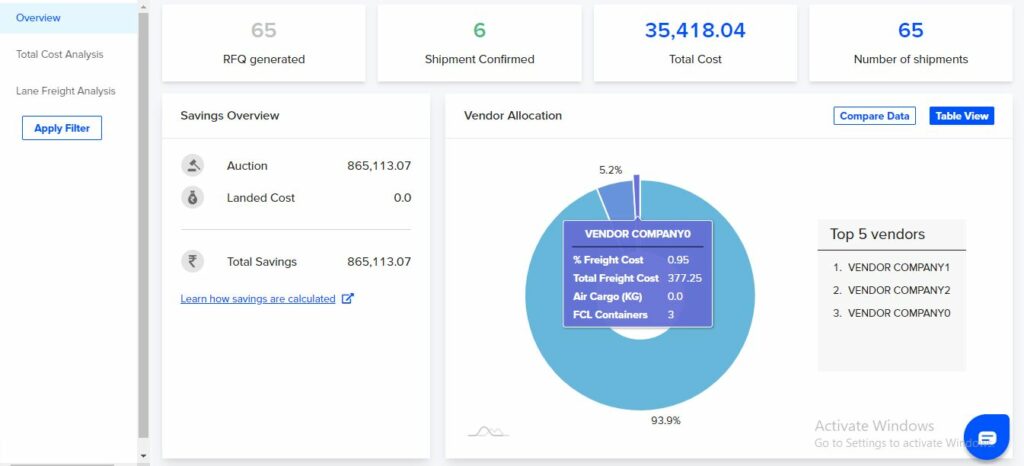Click the Auction gavel icon
This screenshot has height=466, width=1024.
pyautogui.click(x=192, y=166)
